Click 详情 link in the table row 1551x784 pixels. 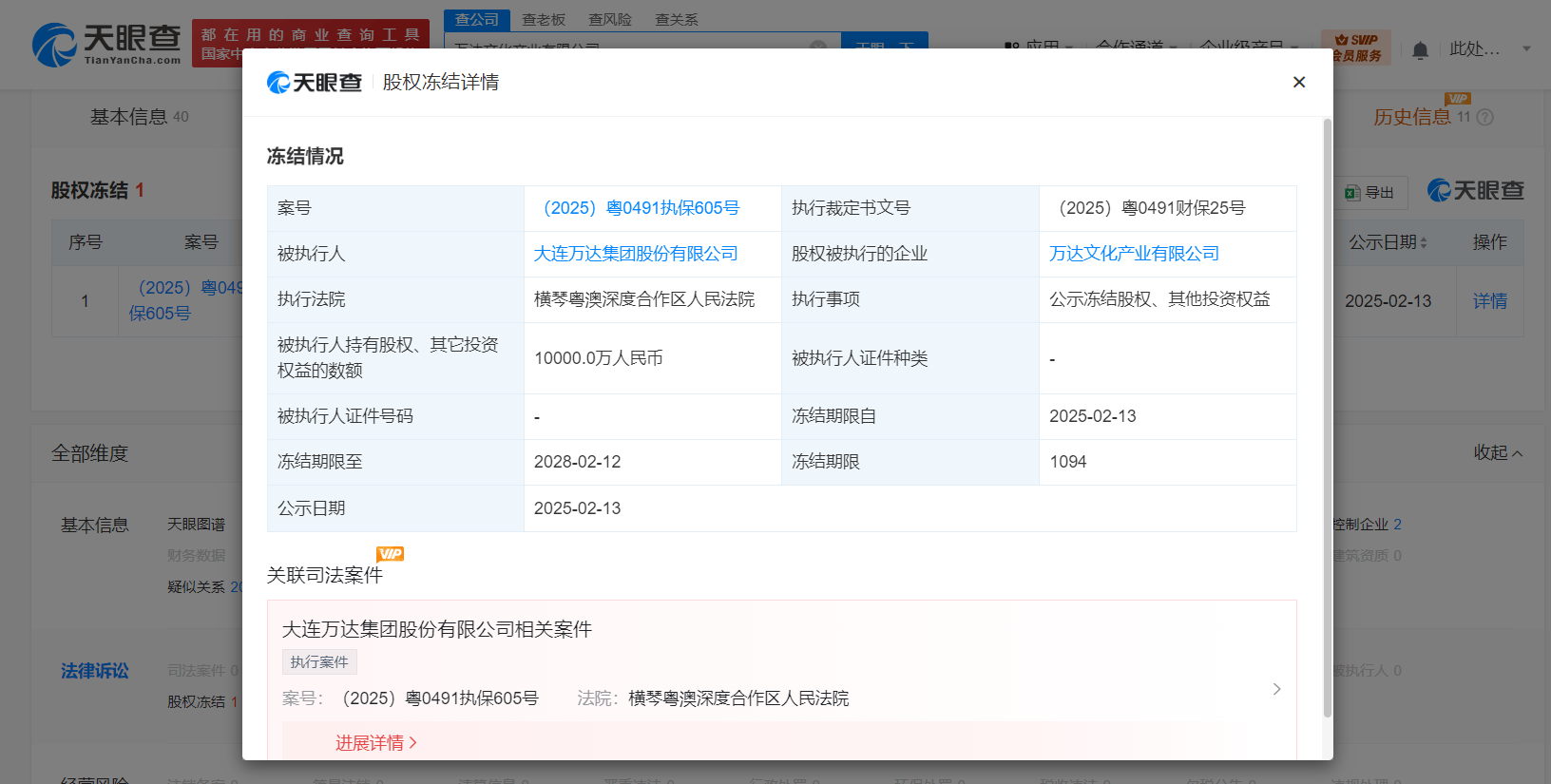pyautogui.click(x=1489, y=301)
